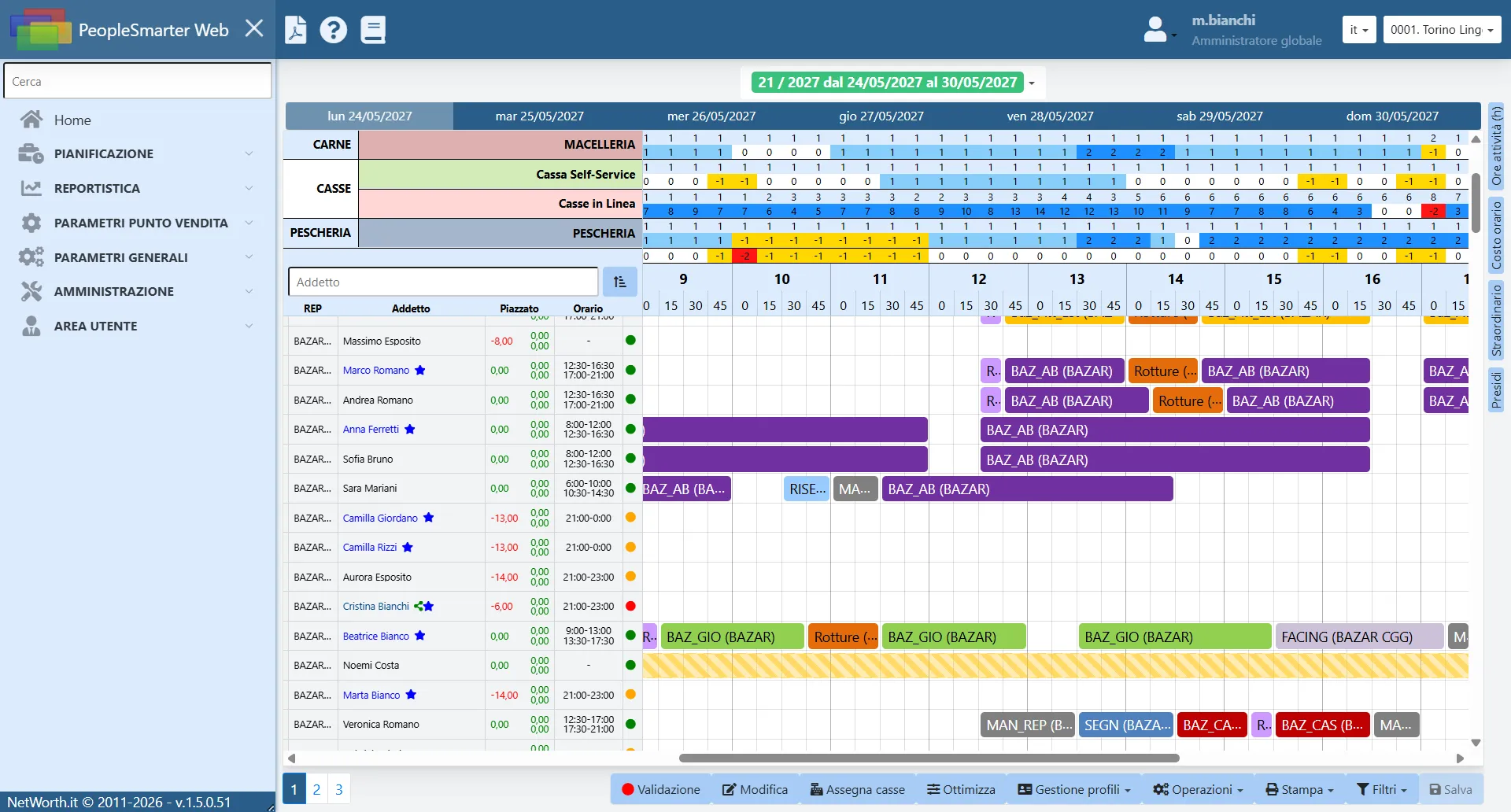Screen dimensions: 1511x812
Task: Click the star icon next to Marta Bianco
Action: pos(411,695)
